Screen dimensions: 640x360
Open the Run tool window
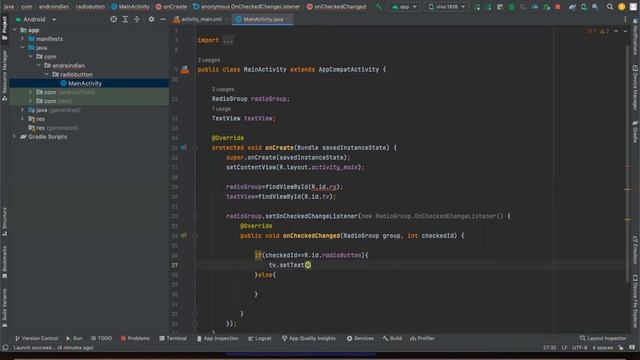(74, 338)
